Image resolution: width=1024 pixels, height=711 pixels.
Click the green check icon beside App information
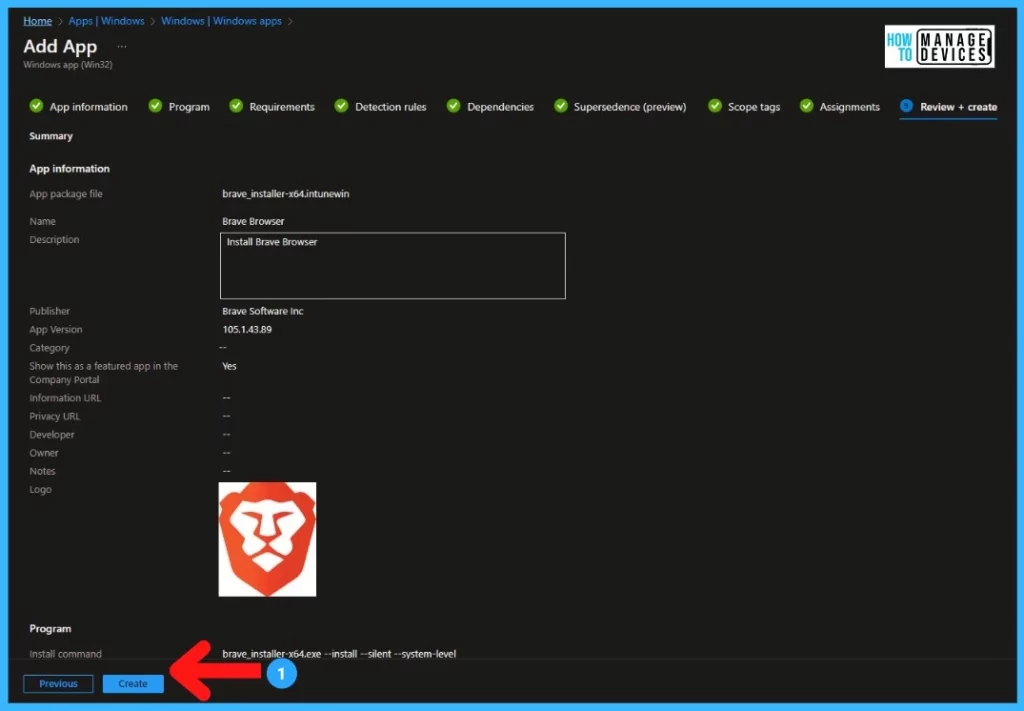(36, 106)
